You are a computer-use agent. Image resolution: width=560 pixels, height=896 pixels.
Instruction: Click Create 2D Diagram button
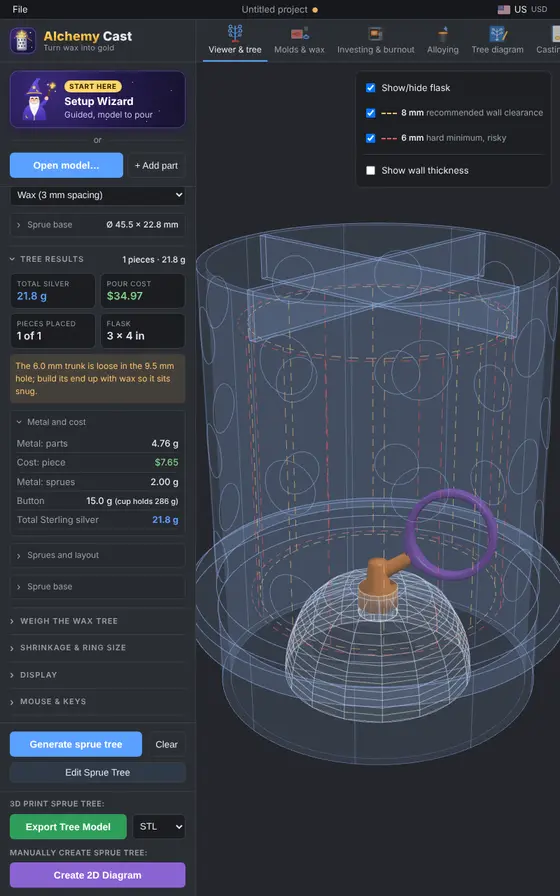[x=98, y=875]
